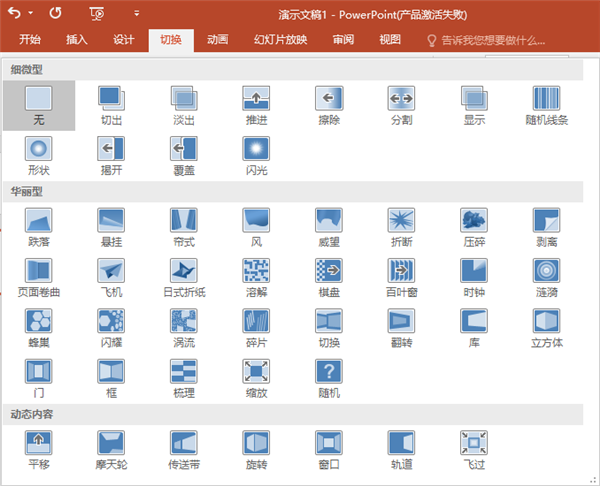Apply the 跌落 fall over transition
600x486 pixels.
click(39, 227)
